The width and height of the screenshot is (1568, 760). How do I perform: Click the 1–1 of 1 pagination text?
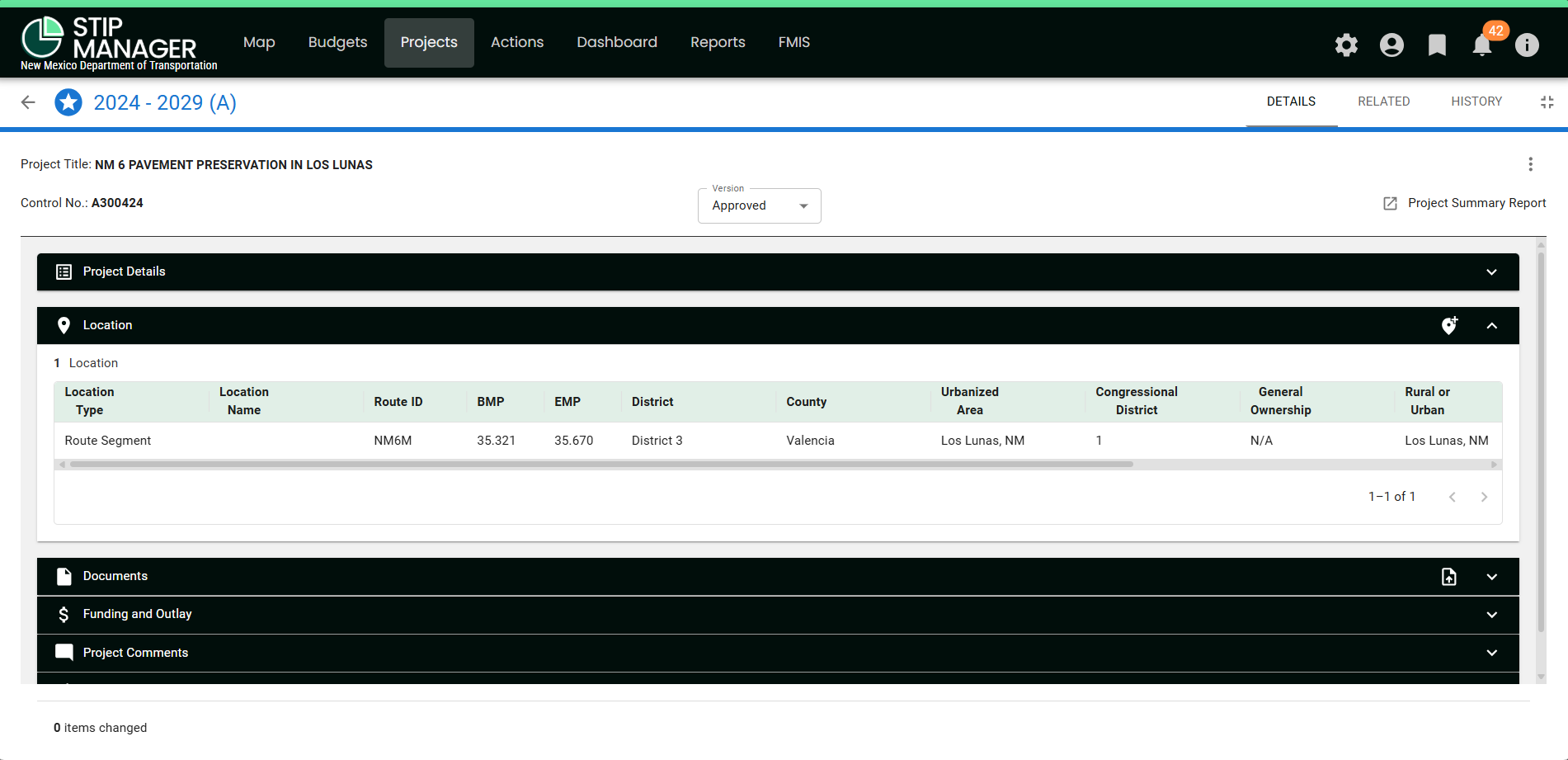click(x=1392, y=497)
